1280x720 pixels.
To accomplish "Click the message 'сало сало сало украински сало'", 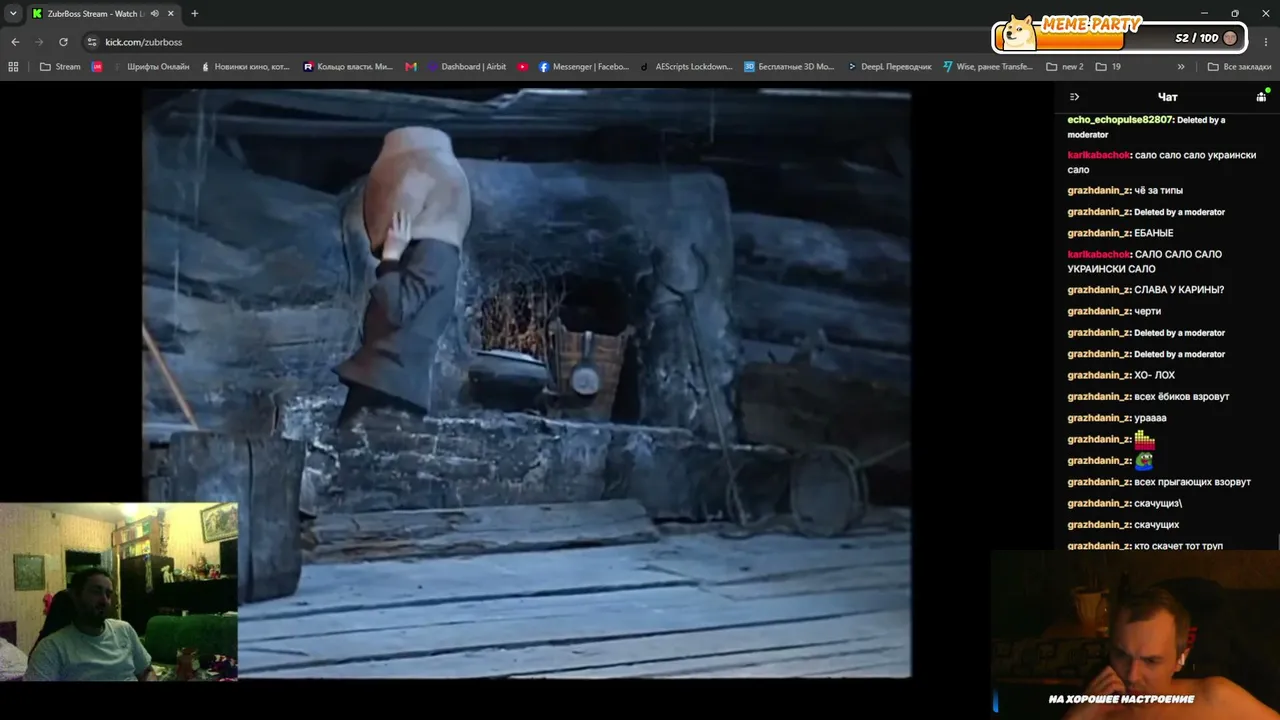I will (1162, 162).
